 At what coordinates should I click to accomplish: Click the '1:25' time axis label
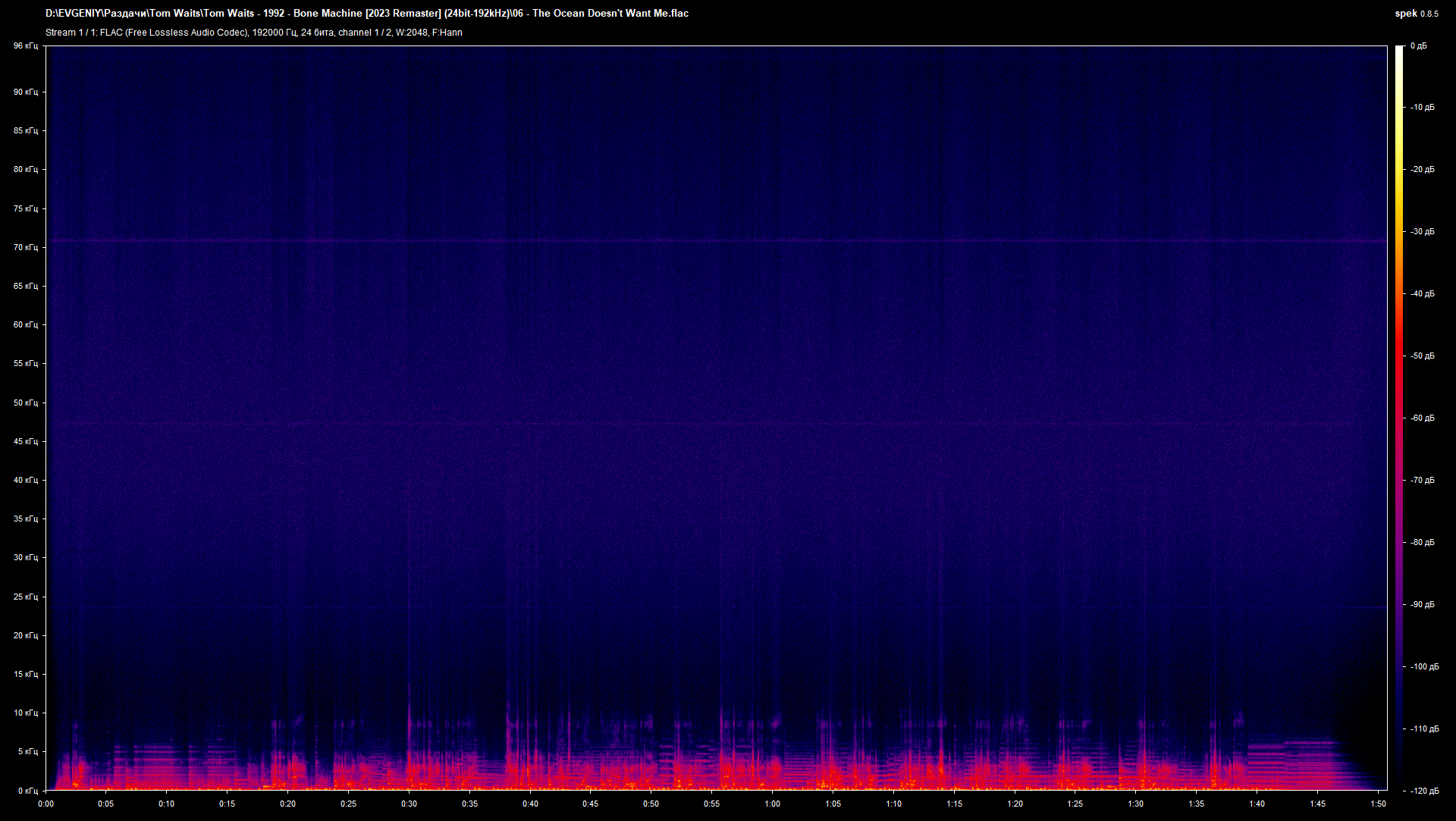tap(1075, 804)
